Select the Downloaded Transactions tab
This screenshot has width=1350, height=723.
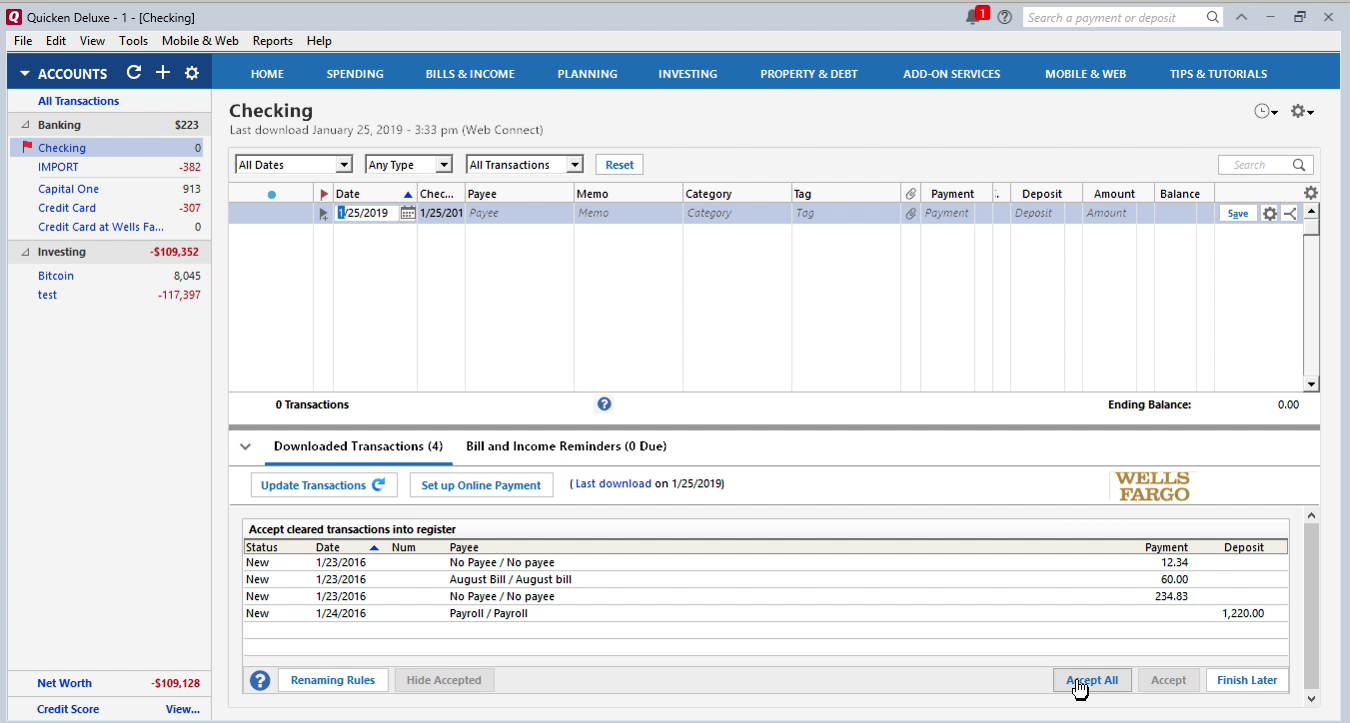coord(358,447)
